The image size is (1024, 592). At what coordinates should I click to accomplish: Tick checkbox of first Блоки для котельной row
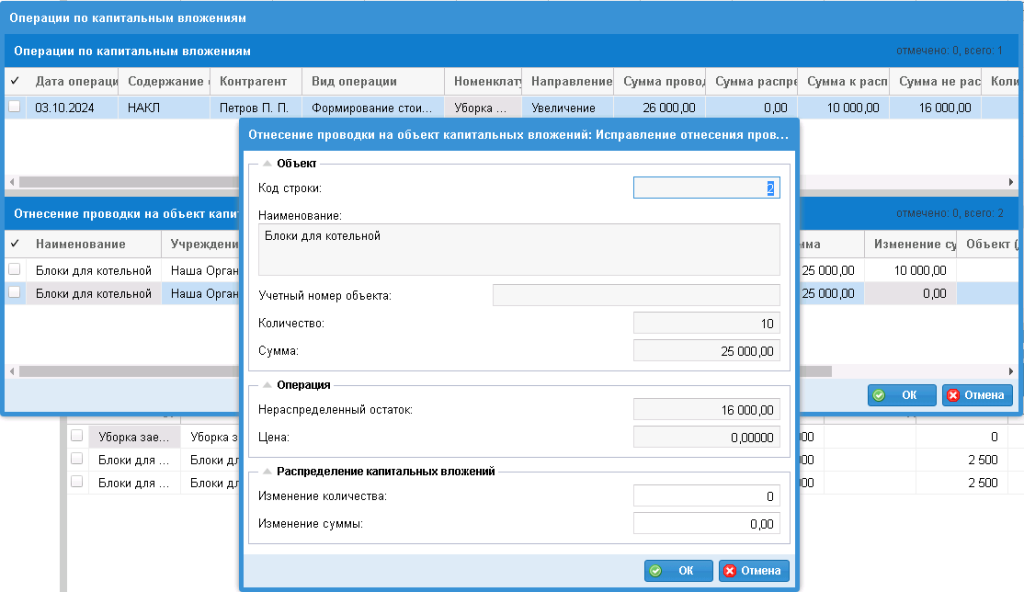(x=14, y=269)
